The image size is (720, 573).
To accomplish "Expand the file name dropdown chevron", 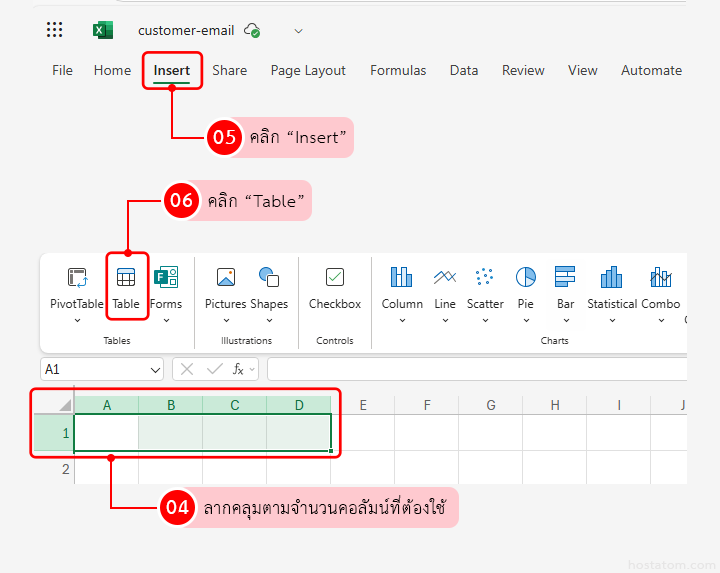I will coord(298,31).
